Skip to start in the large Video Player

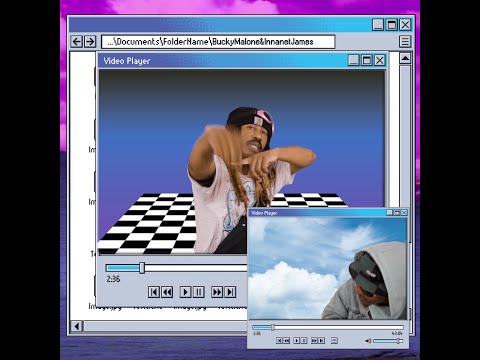click(154, 292)
